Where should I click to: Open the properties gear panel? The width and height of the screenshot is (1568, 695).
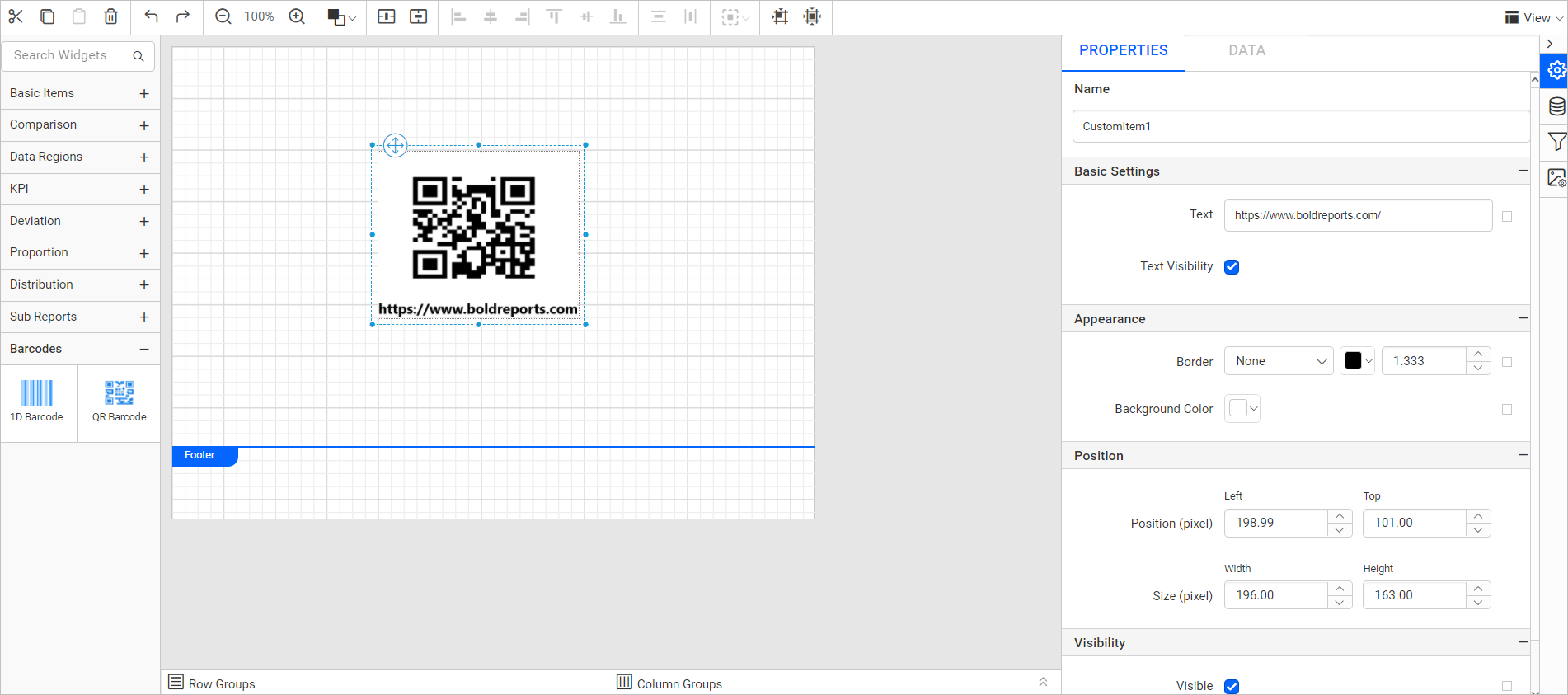click(x=1555, y=71)
